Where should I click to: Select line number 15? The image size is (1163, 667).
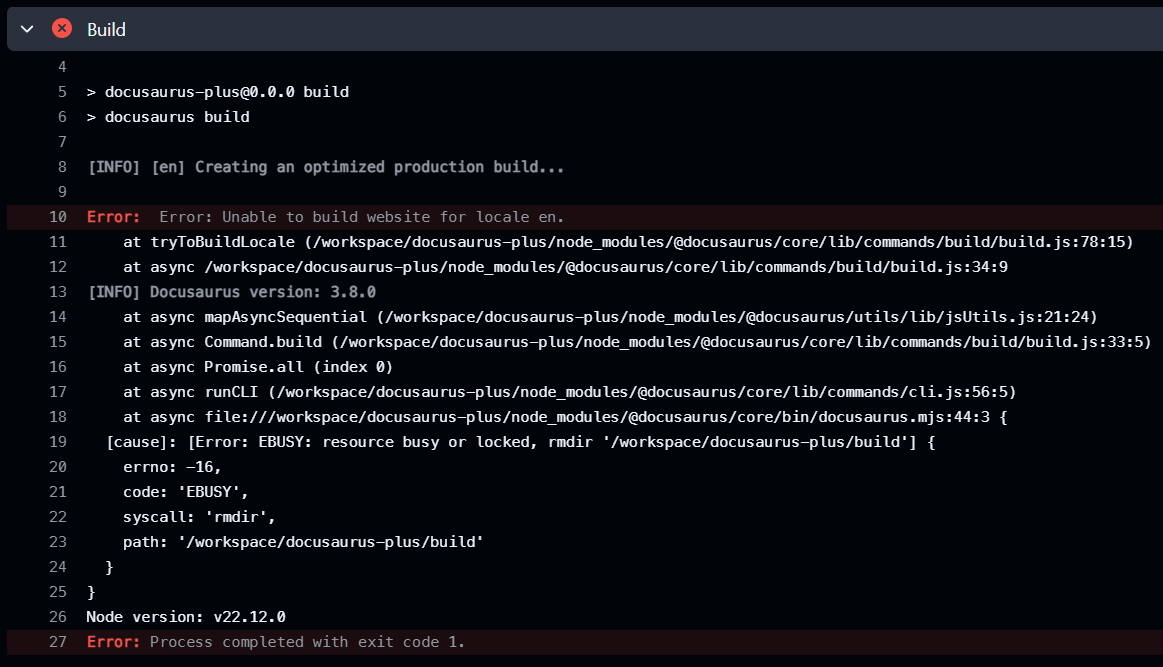click(x=58, y=342)
